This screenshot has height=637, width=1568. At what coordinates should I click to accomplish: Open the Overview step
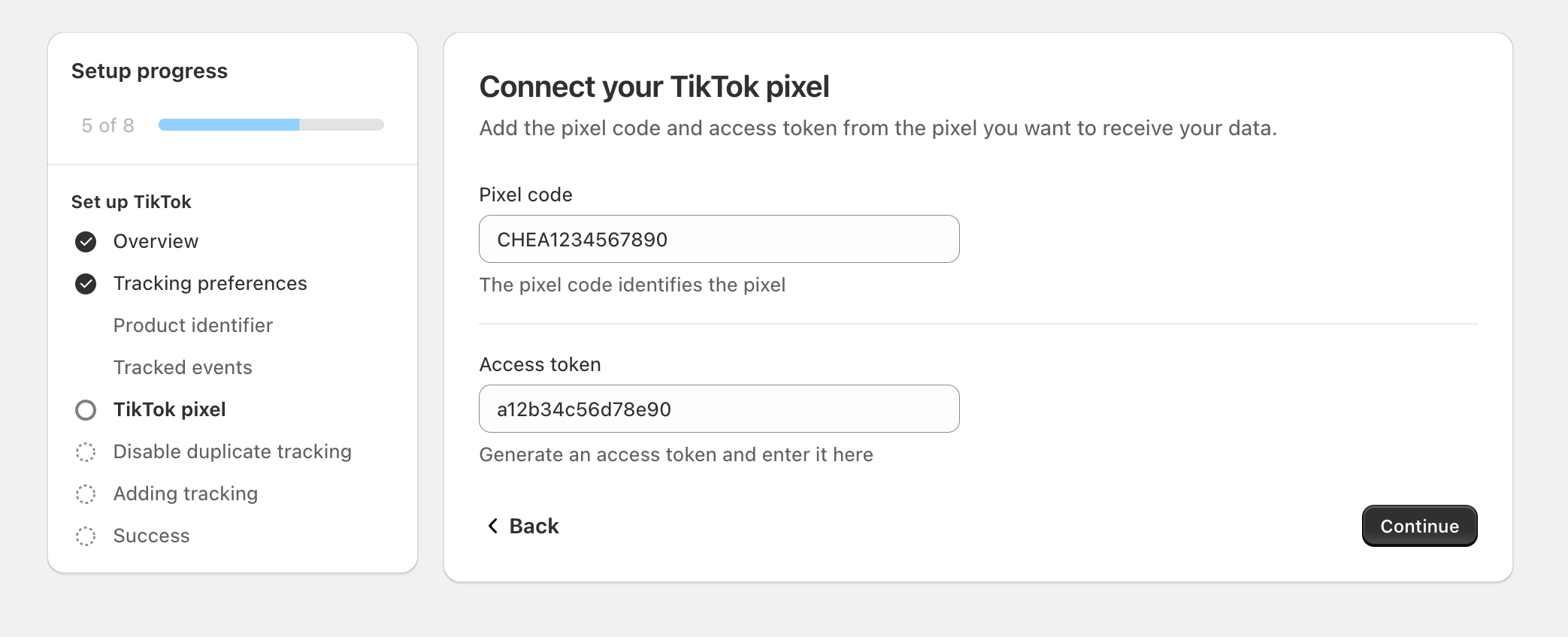[x=156, y=241]
